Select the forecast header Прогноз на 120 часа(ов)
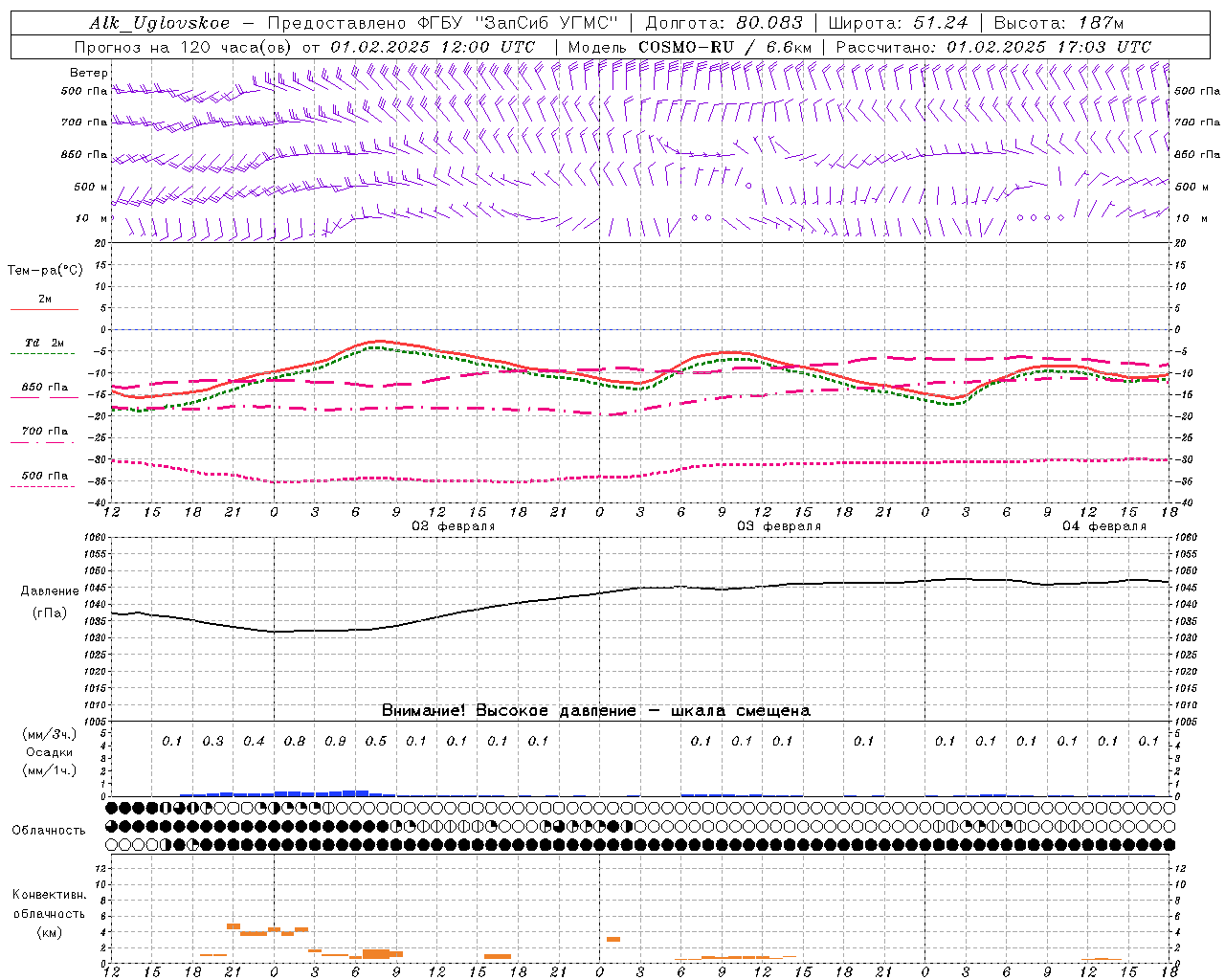The image size is (1225, 980). point(184,47)
